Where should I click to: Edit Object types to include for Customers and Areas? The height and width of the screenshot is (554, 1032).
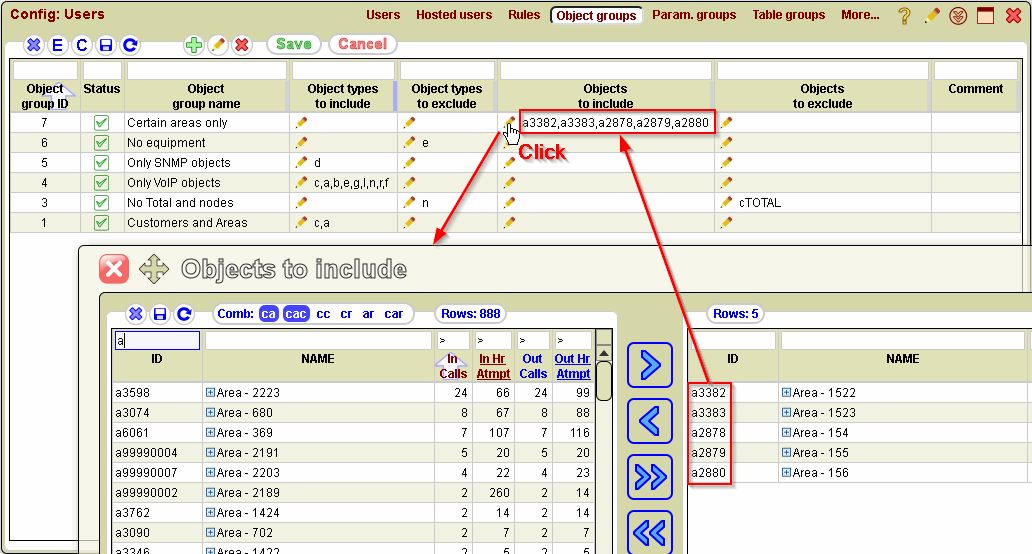(x=301, y=222)
